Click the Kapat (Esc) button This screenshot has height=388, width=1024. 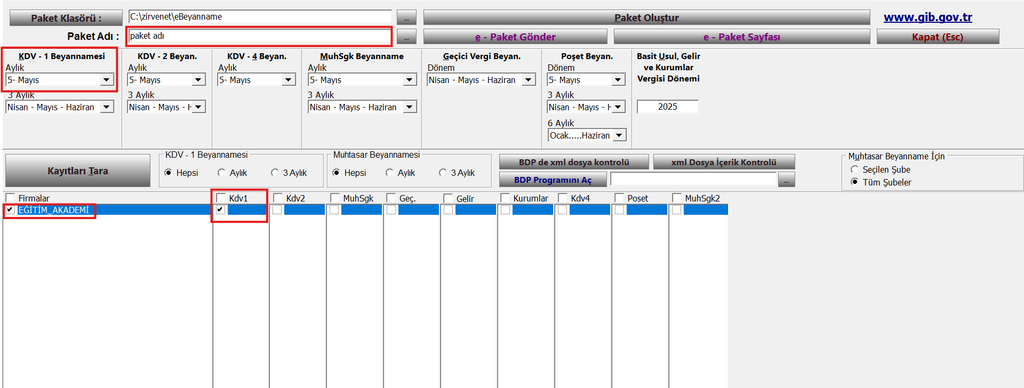pyautogui.click(x=937, y=37)
